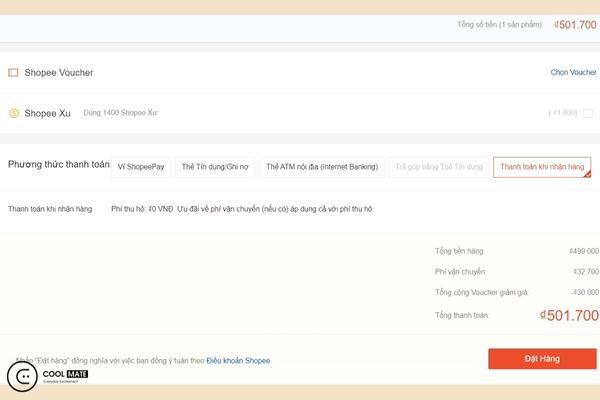Screen dimensions: 600x400
Task: Choose Thẻ Tín dụng/Ghi nợ payment option
Action: tap(215, 167)
